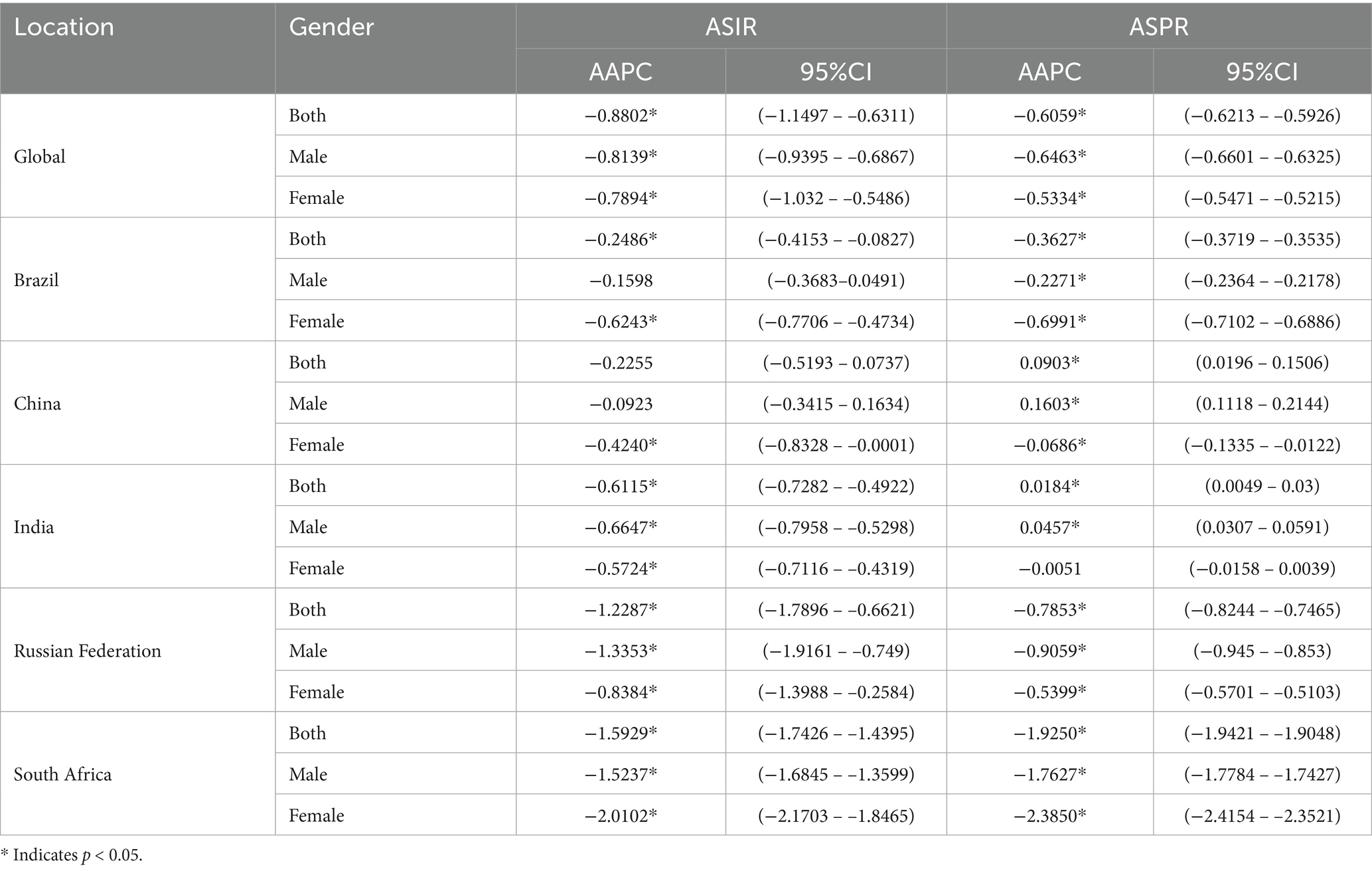Click the AAPC subheader under ASIR

pyautogui.click(x=621, y=72)
